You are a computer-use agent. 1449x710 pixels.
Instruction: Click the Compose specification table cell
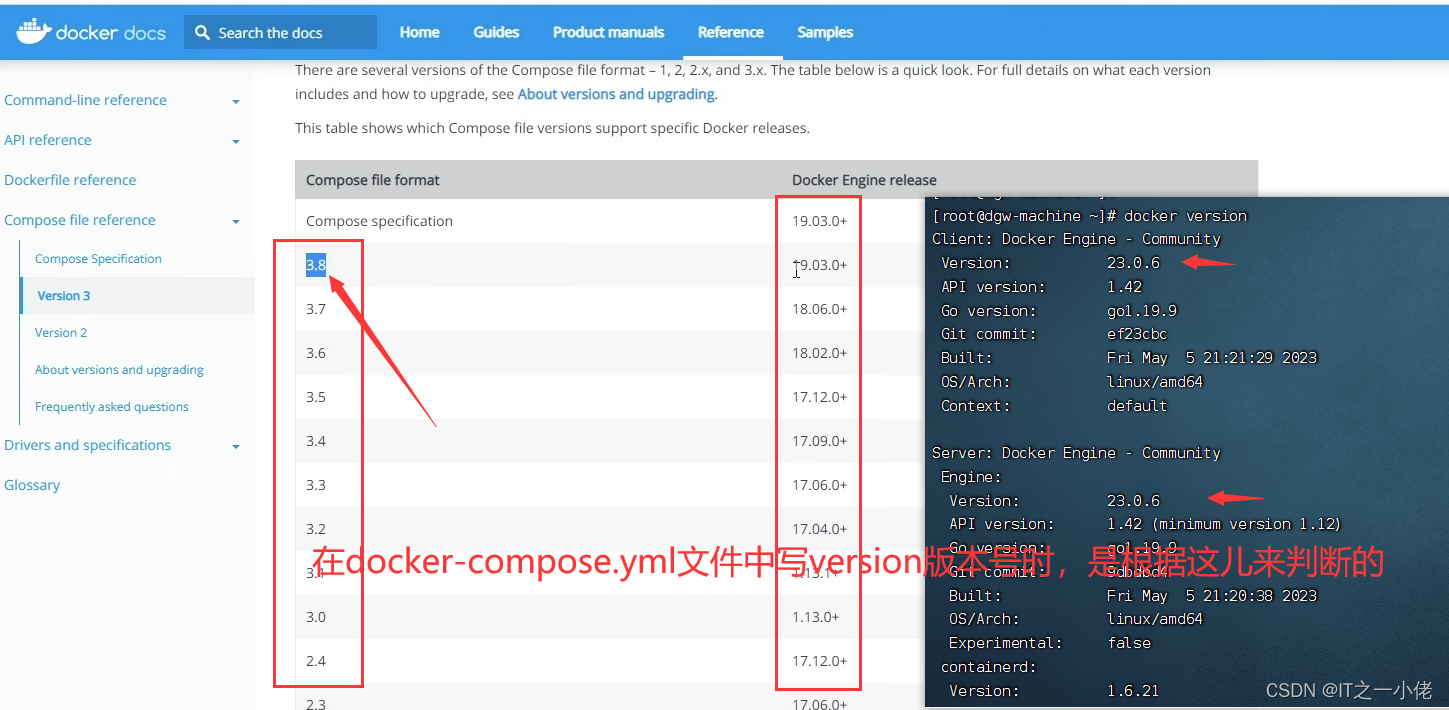[x=379, y=221]
